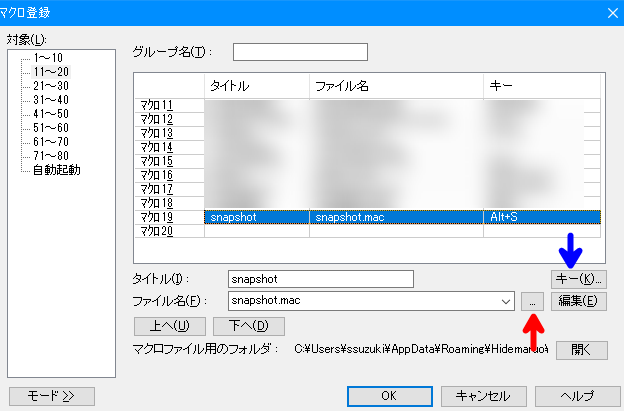This screenshot has height=411, width=624.
Task: Click the キャンセル button
Action: point(484,396)
